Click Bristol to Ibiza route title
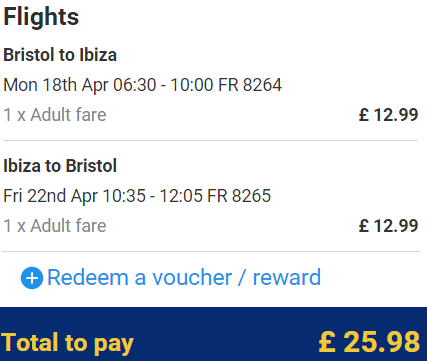 coord(60,55)
